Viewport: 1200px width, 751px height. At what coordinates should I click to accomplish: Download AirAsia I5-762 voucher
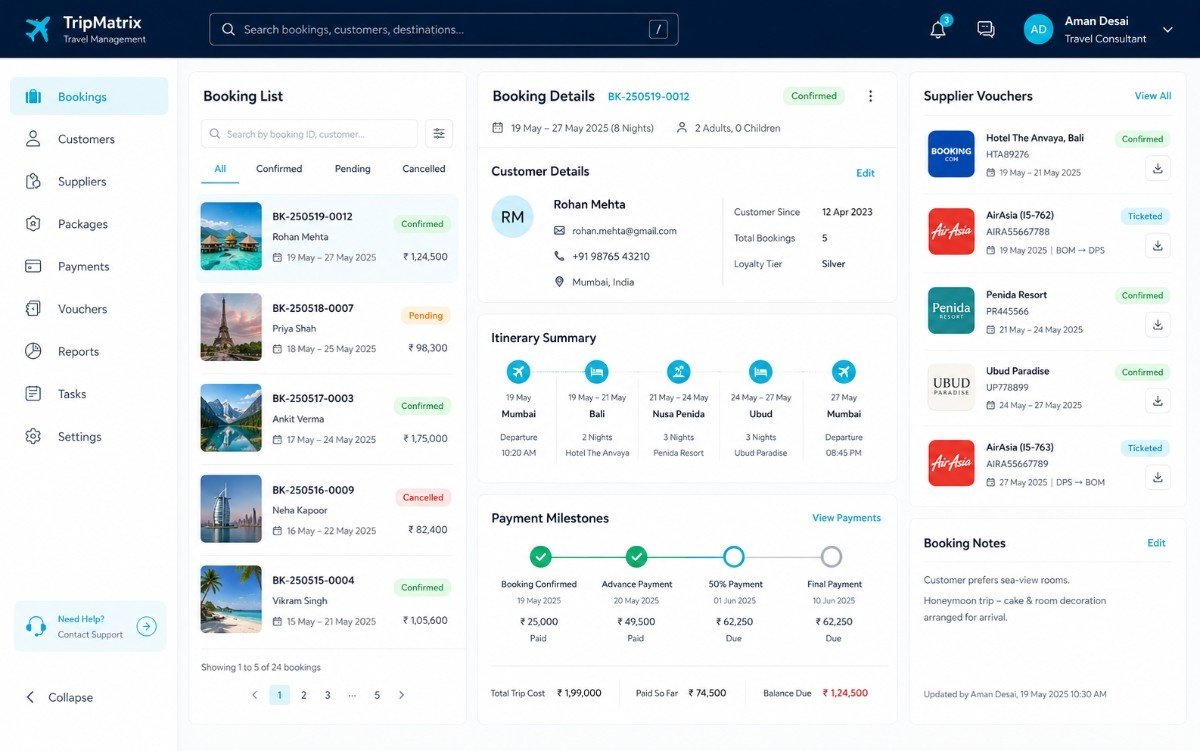(x=1158, y=245)
